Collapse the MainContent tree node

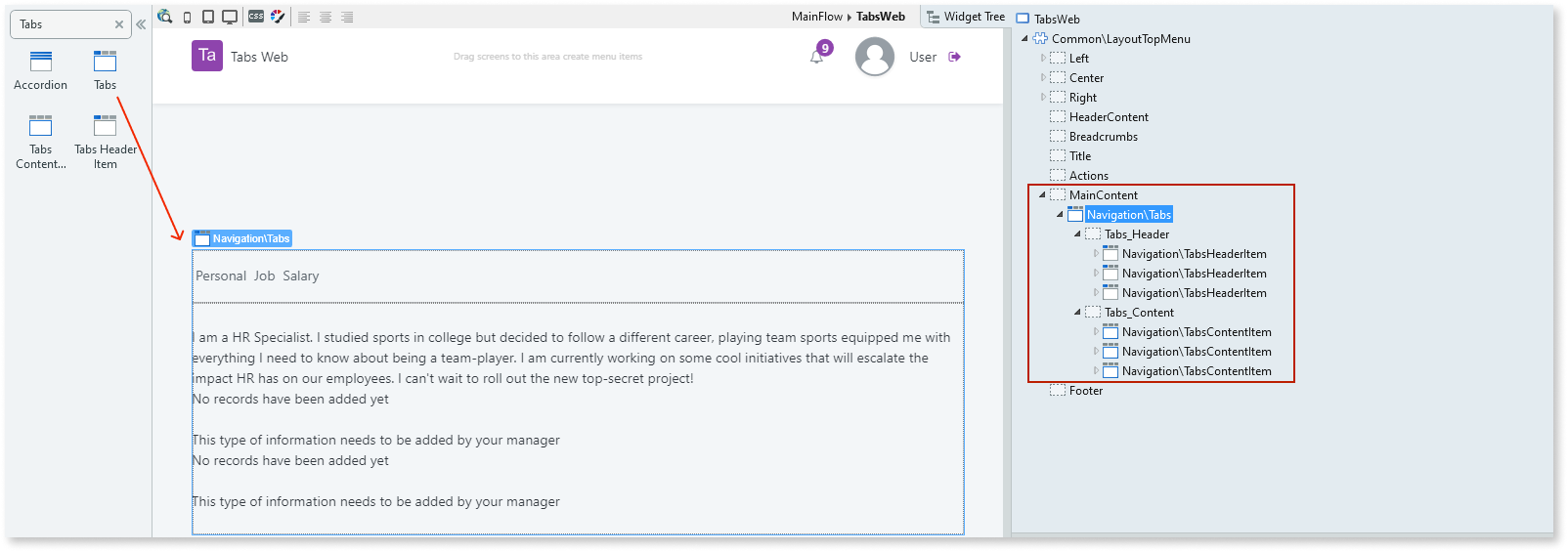(x=1042, y=194)
